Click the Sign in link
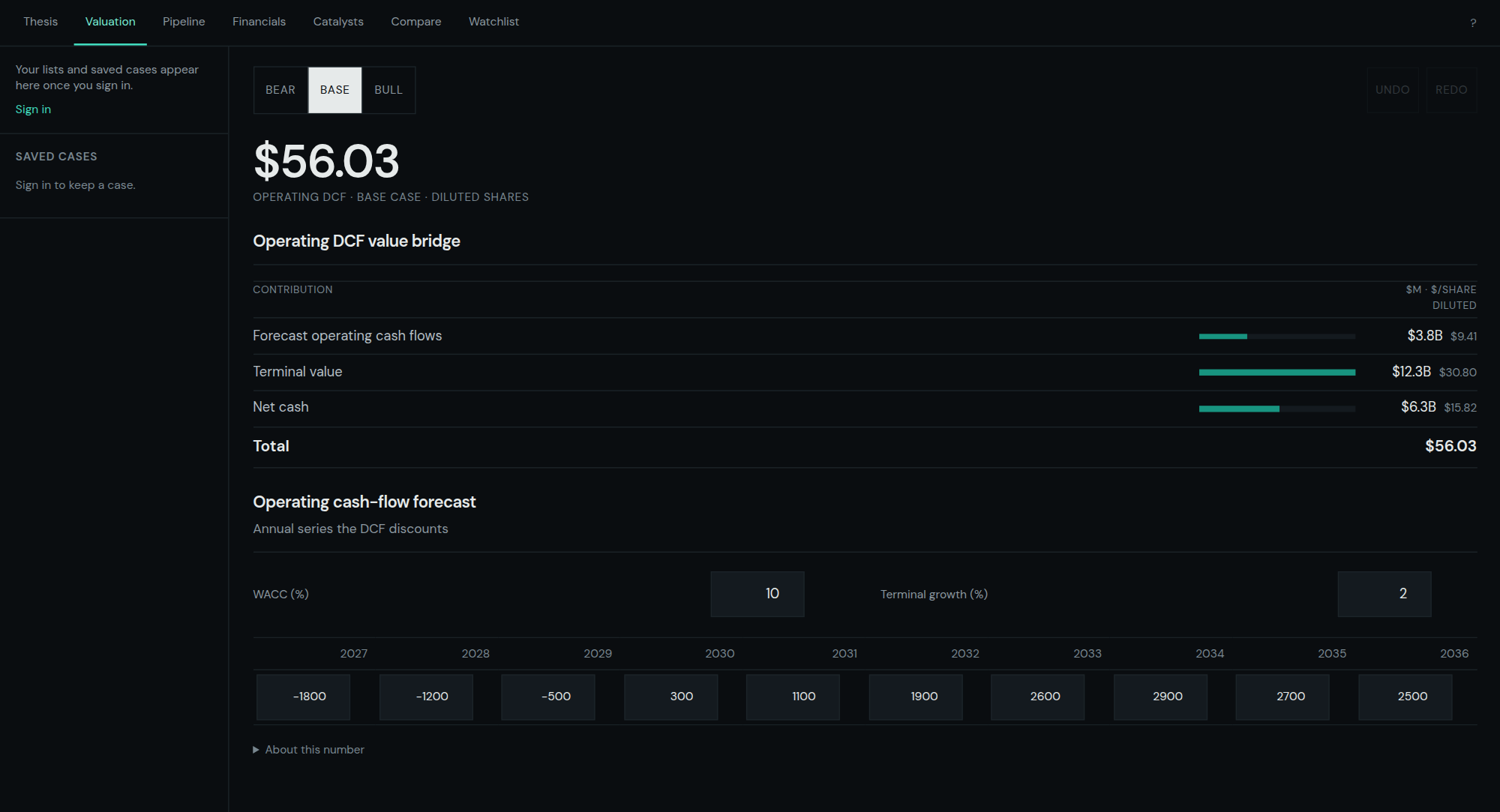Viewport: 1500px width, 812px height. pyautogui.click(x=34, y=109)
